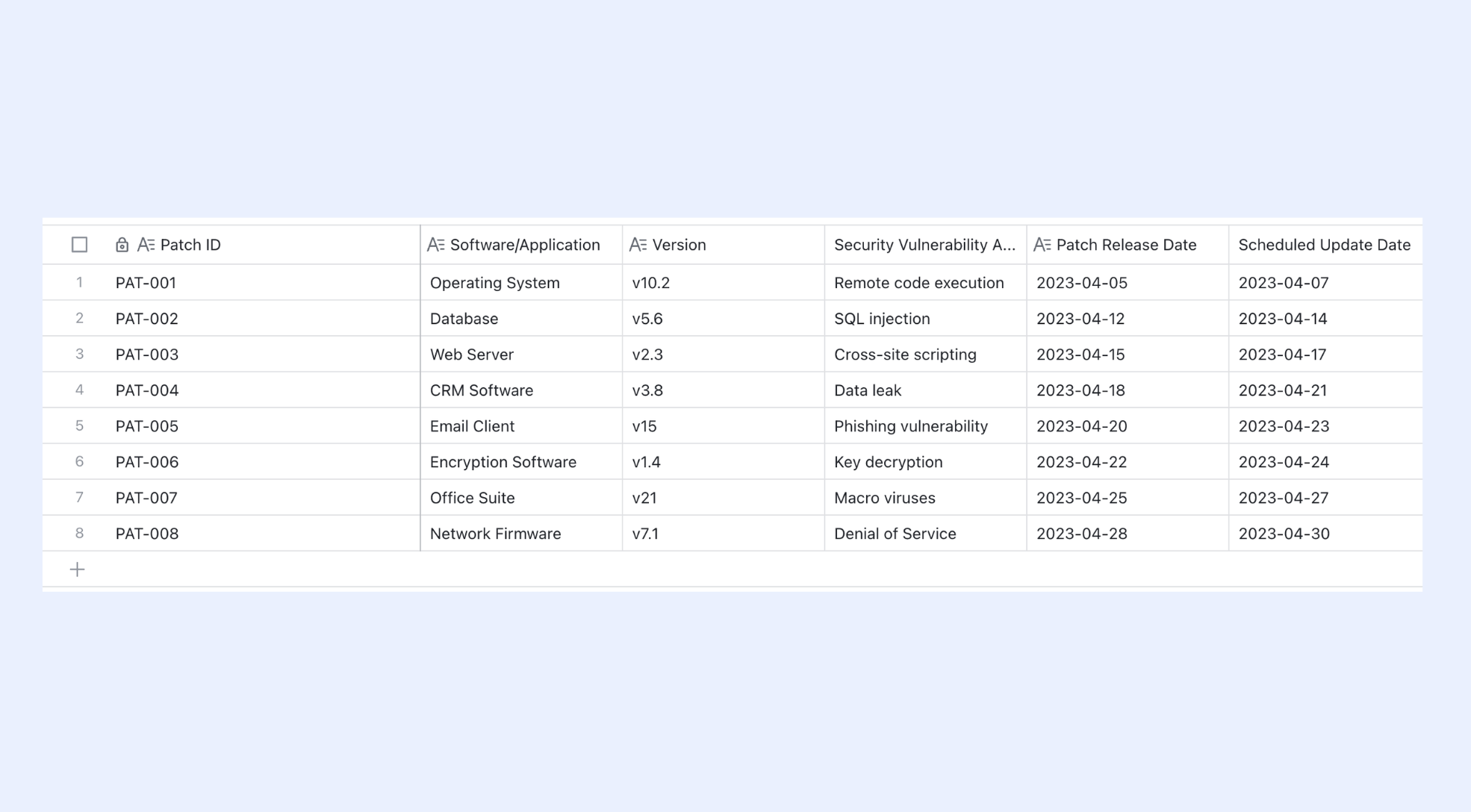
Task: Click the Encryption Software cell
Action: (x=521, y=462)
